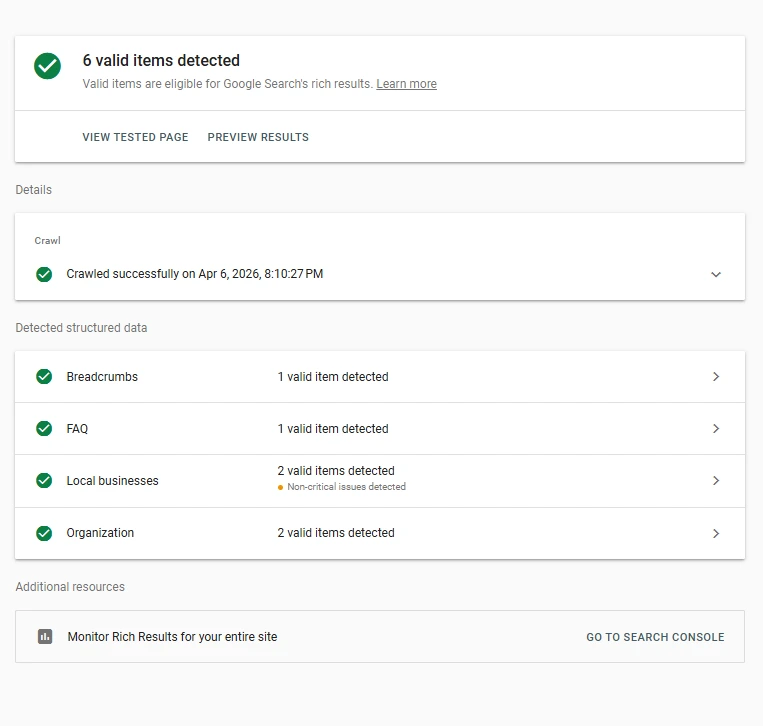Select the Breadcrumbs label
763x726 pixels.
[102, 377]
